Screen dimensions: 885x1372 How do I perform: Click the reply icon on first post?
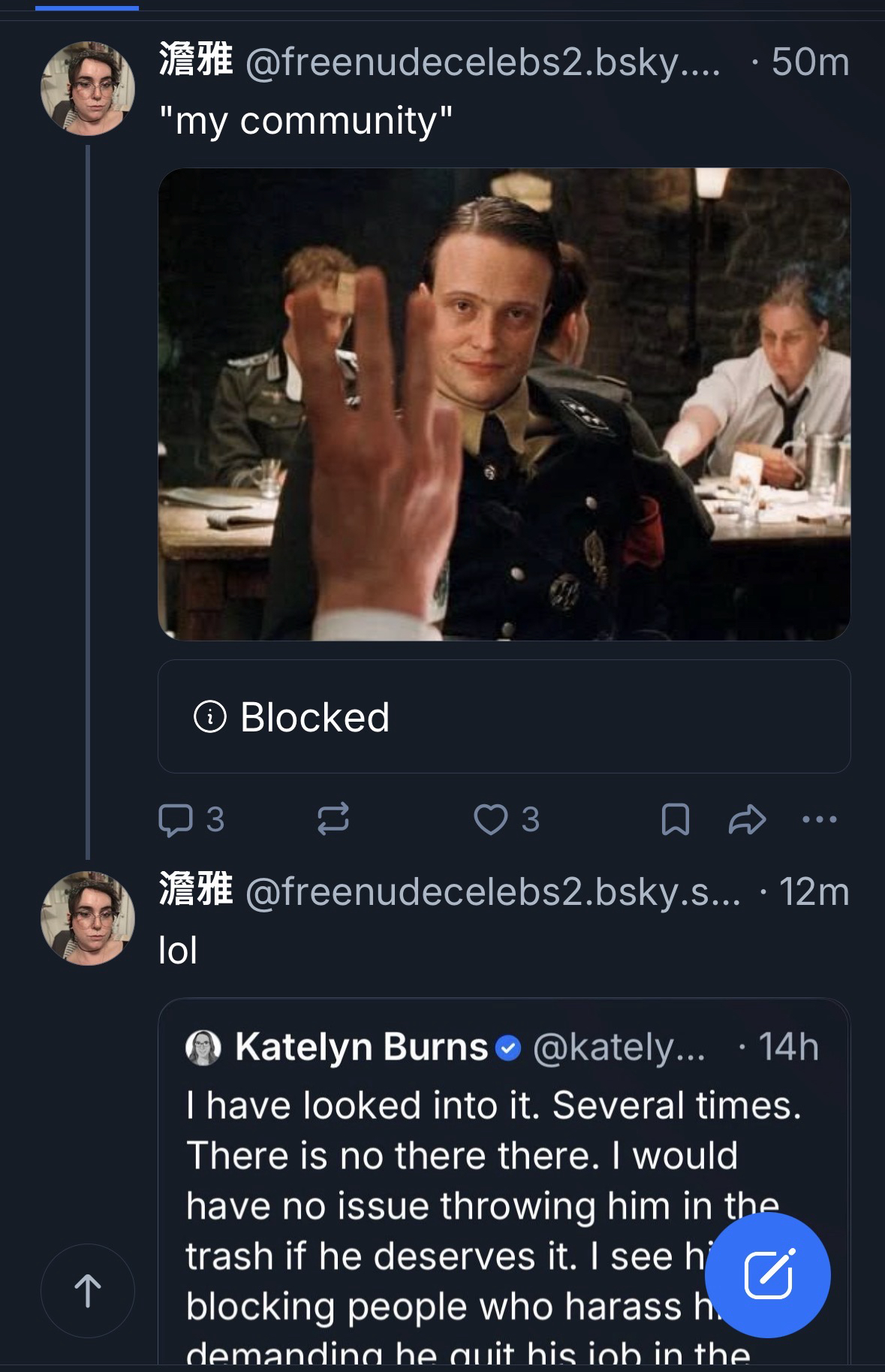coord(176,819)
